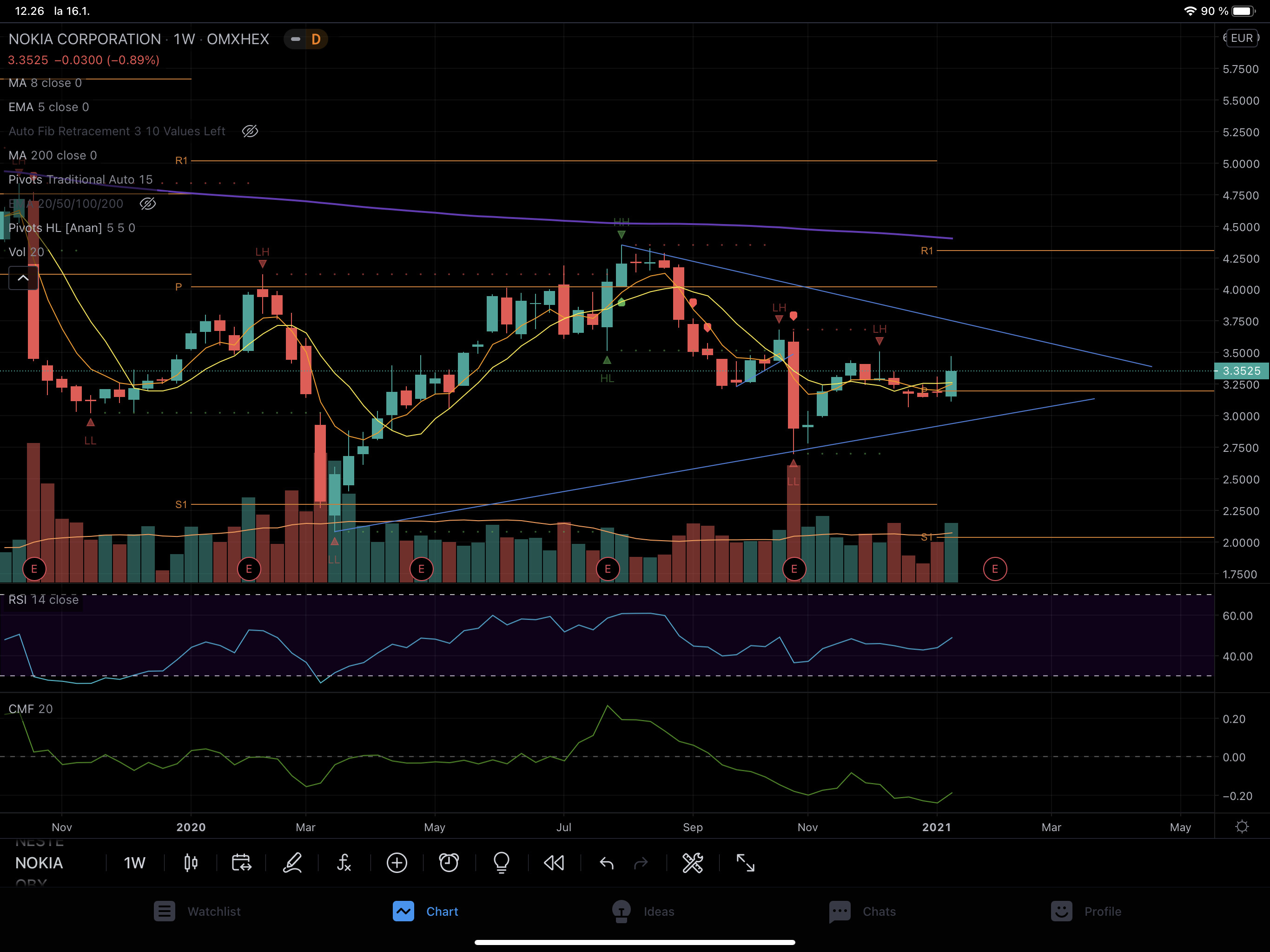Tap the price change -0.0300 (-0.89%) text
Viewport: 1270px width, 952px height.
tap(107, 59)
